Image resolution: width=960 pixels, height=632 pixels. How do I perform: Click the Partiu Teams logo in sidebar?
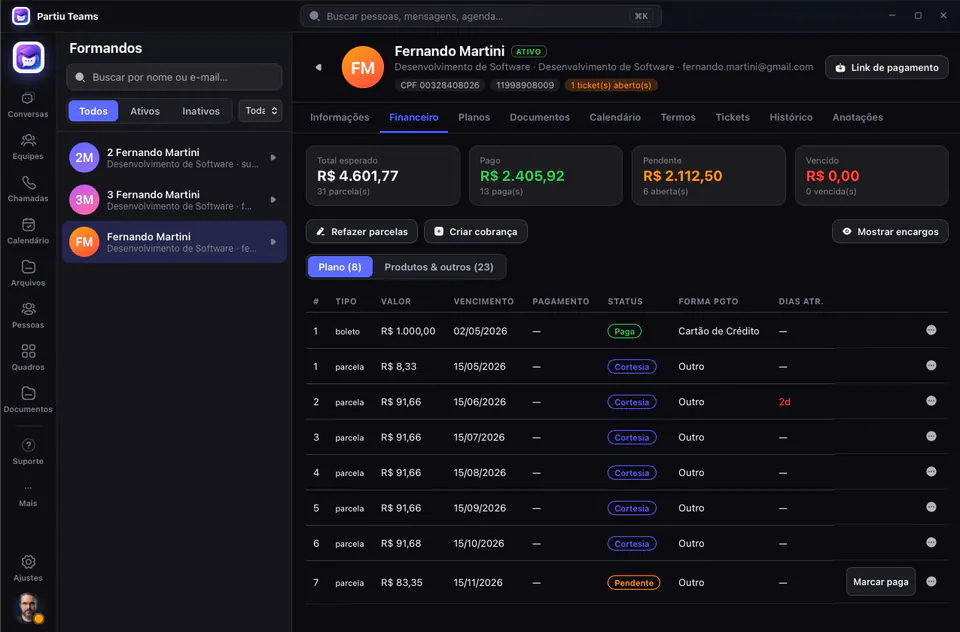(28, 58)
